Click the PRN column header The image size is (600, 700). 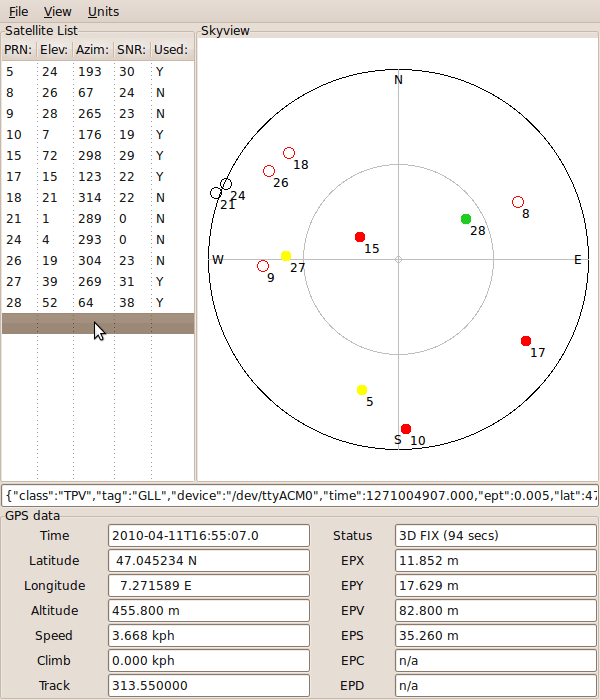[18, 49]
